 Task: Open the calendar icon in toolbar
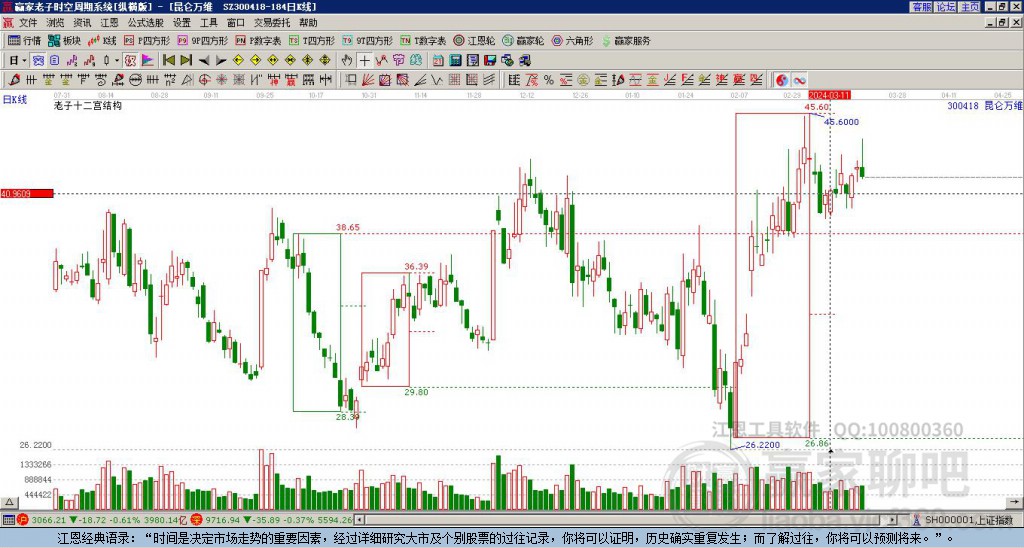point(438,61)
